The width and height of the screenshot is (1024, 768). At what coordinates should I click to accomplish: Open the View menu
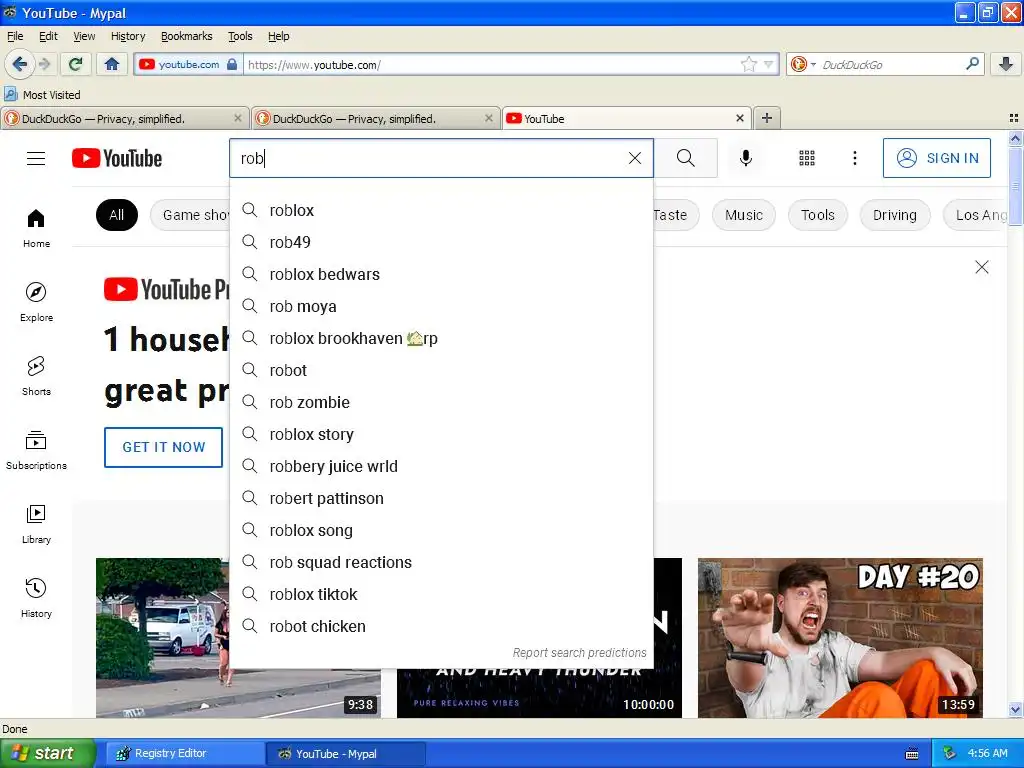(x=84, y=36)
